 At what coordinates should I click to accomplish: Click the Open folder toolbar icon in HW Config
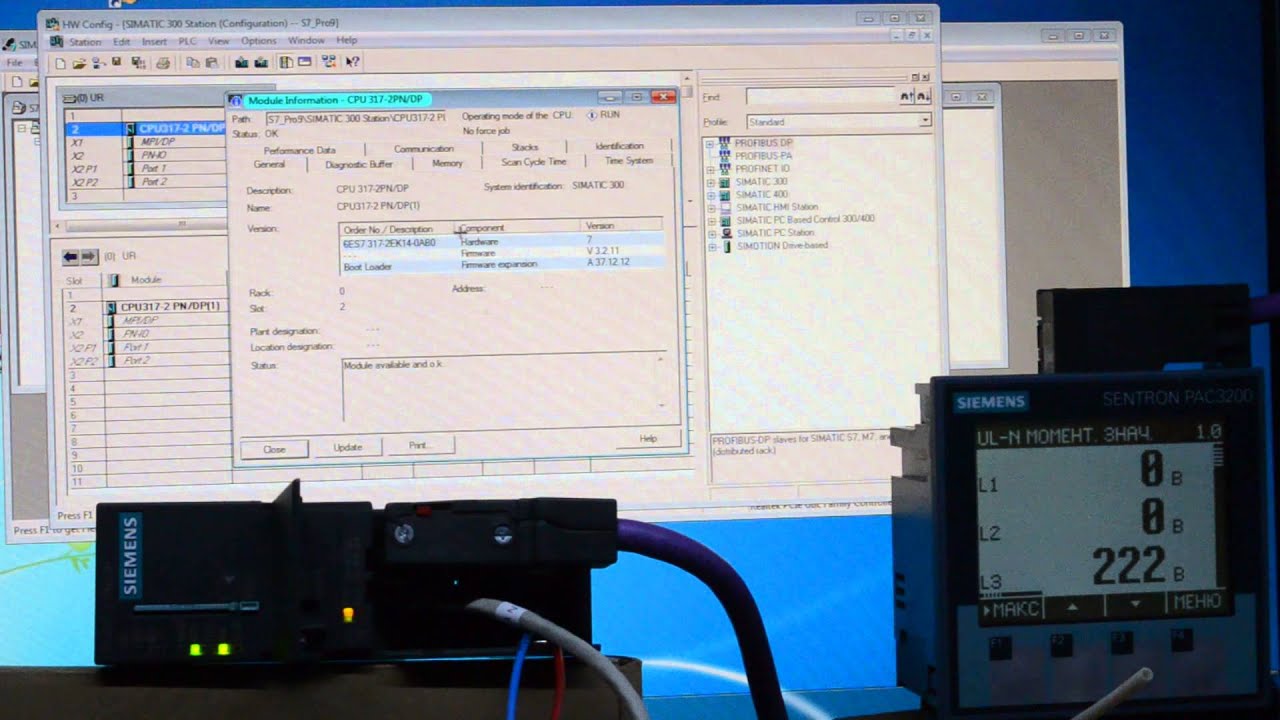coord(78,63)
